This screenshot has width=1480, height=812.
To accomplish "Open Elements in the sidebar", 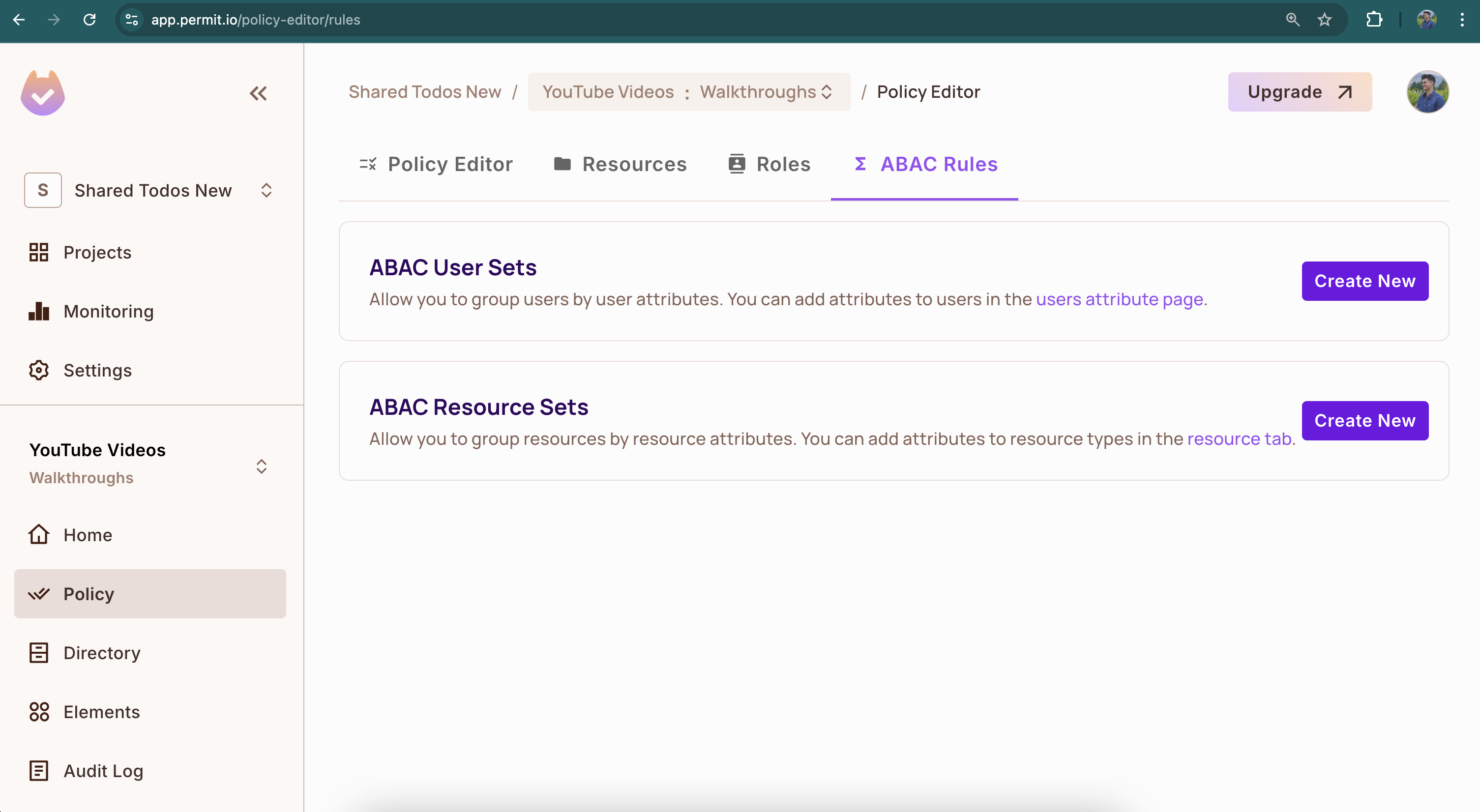I will (x=150, y=712).
